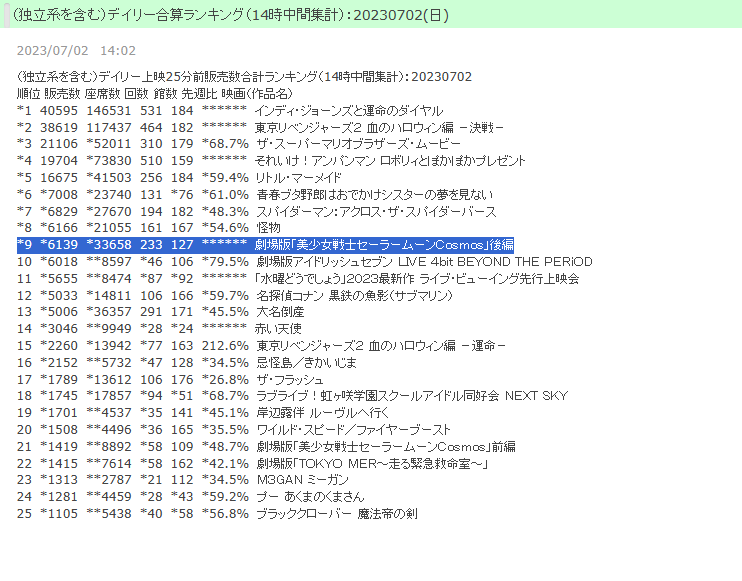
Task: Select rank 18 row 'ラブライブ!虹ヶ咲学園 NEXT SKY'
Action: click(x=292, y=396)
